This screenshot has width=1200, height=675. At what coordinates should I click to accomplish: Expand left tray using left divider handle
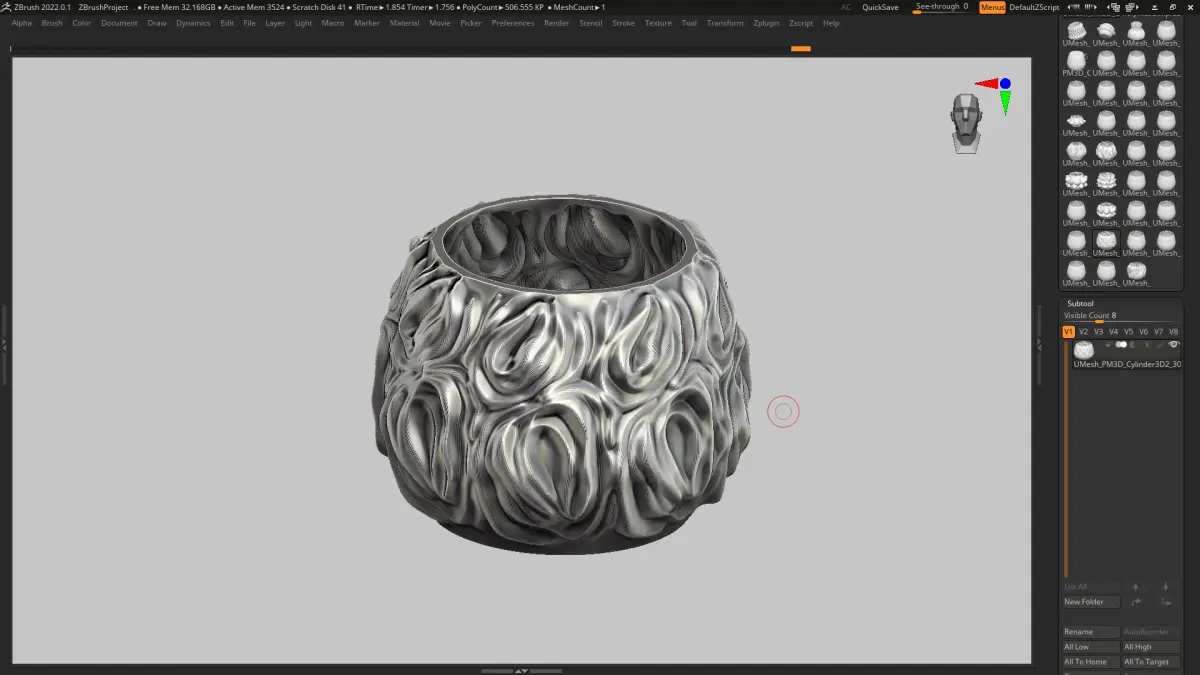tap(4, 343)
